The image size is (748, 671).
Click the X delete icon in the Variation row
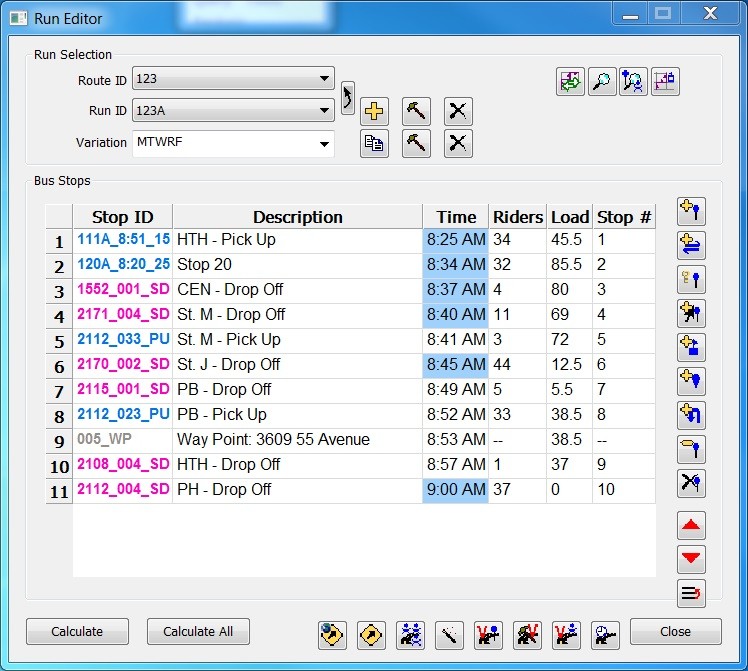point(458,143)
